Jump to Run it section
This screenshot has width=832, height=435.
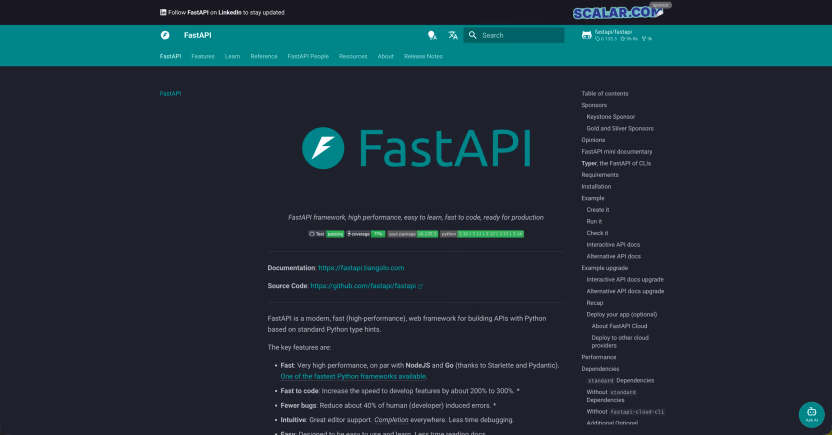point(594,222)
